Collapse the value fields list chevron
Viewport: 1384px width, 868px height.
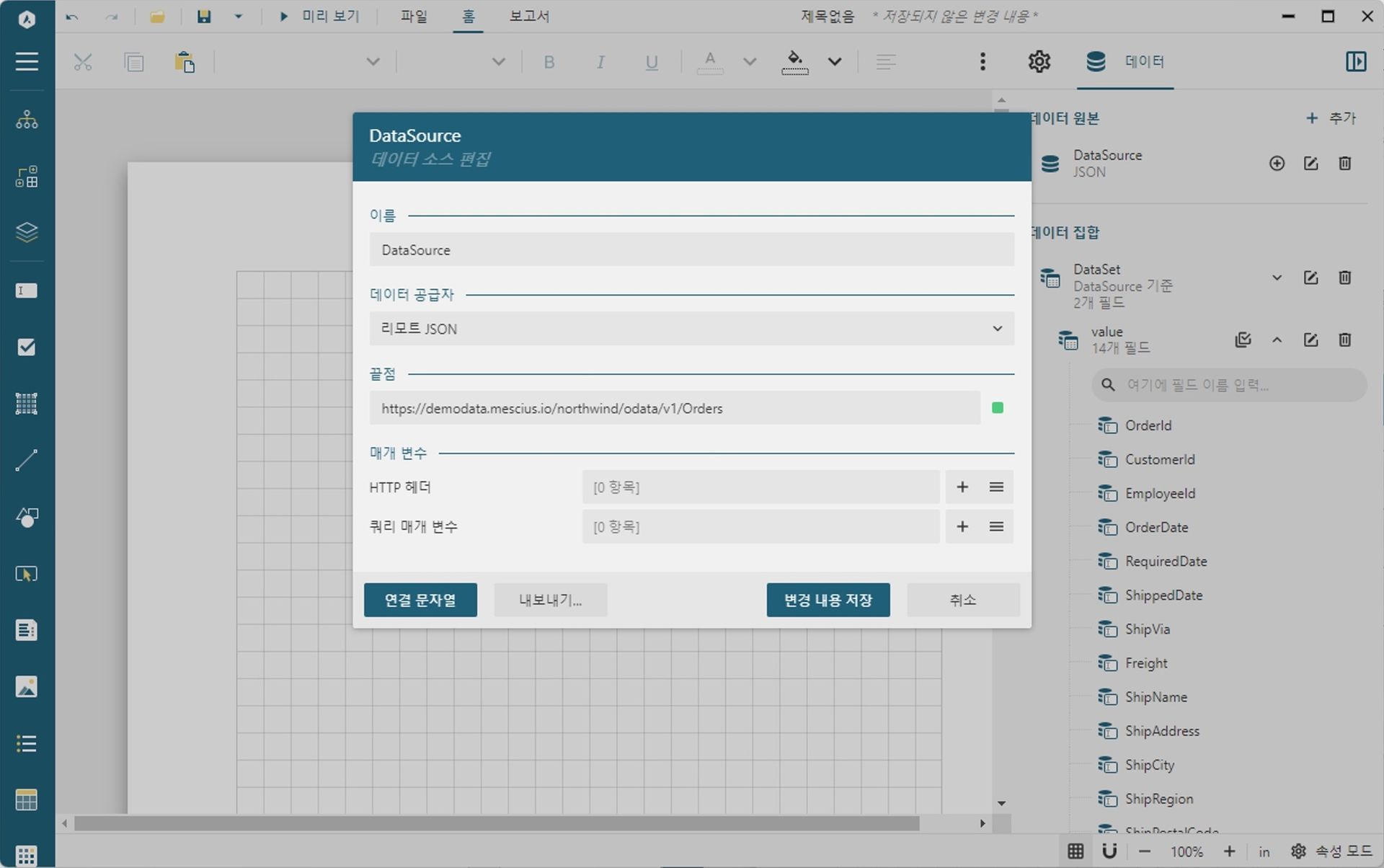[x=1277, y=340]
